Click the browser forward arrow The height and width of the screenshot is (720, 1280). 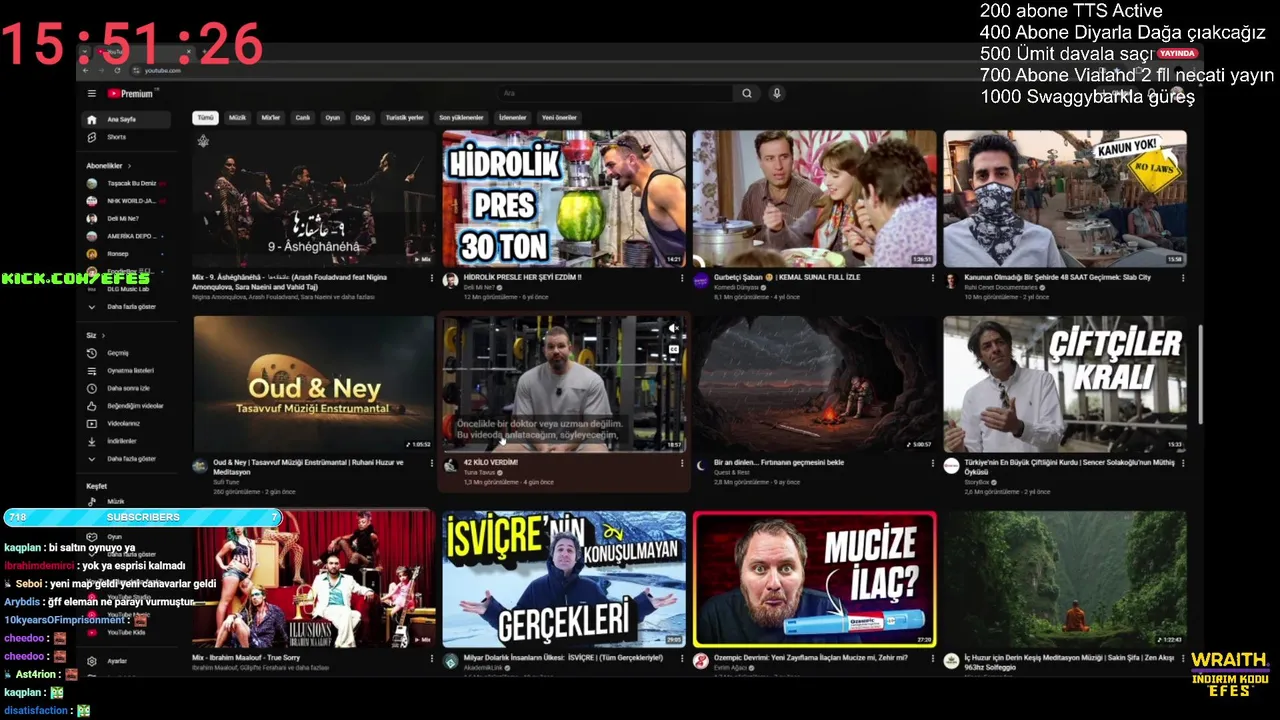[101, 70]
